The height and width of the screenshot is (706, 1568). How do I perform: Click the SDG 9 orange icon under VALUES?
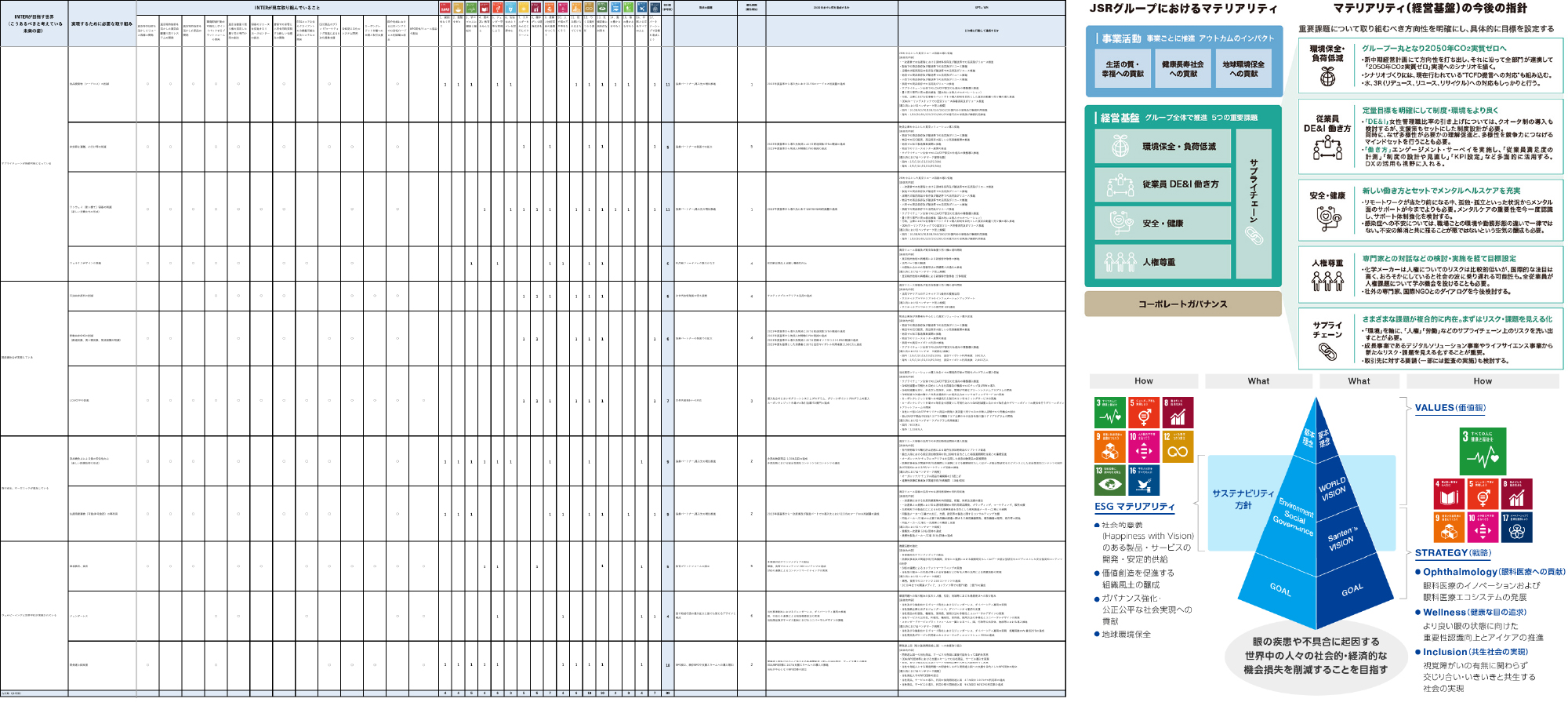[1449, 527]
